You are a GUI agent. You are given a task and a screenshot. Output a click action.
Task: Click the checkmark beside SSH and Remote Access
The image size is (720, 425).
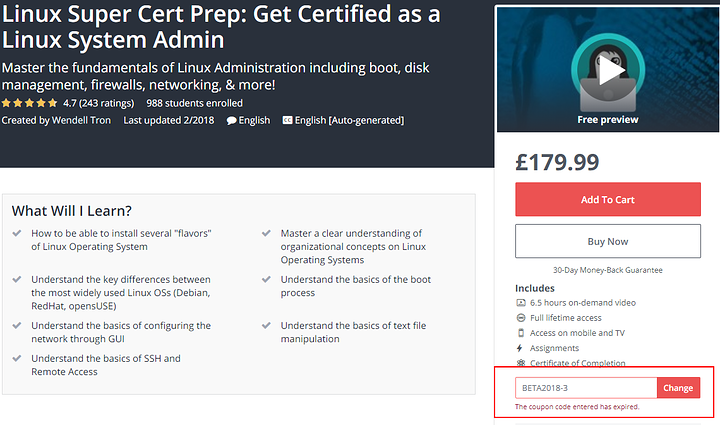(x=17, y=358)
